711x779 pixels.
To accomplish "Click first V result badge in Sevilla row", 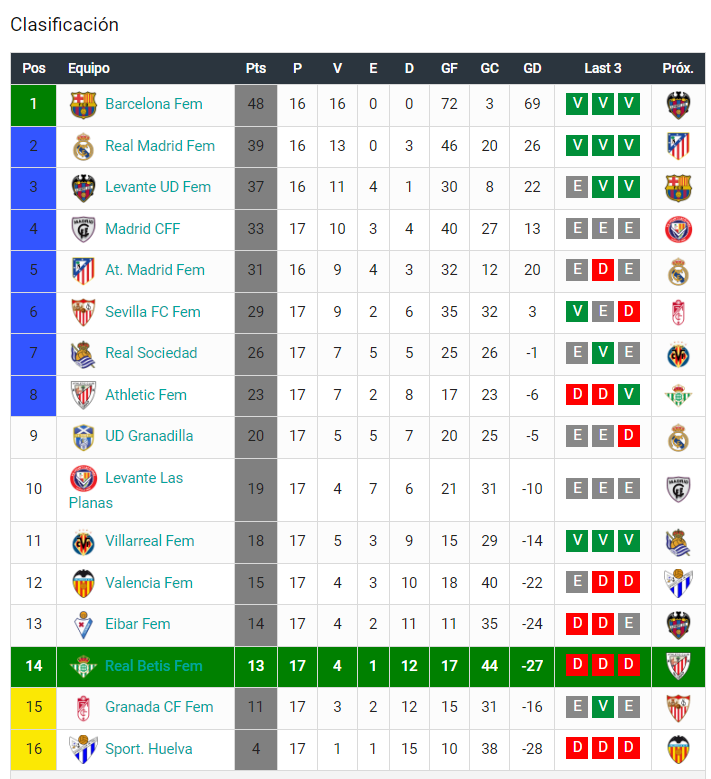I will (x=577, y=312).
